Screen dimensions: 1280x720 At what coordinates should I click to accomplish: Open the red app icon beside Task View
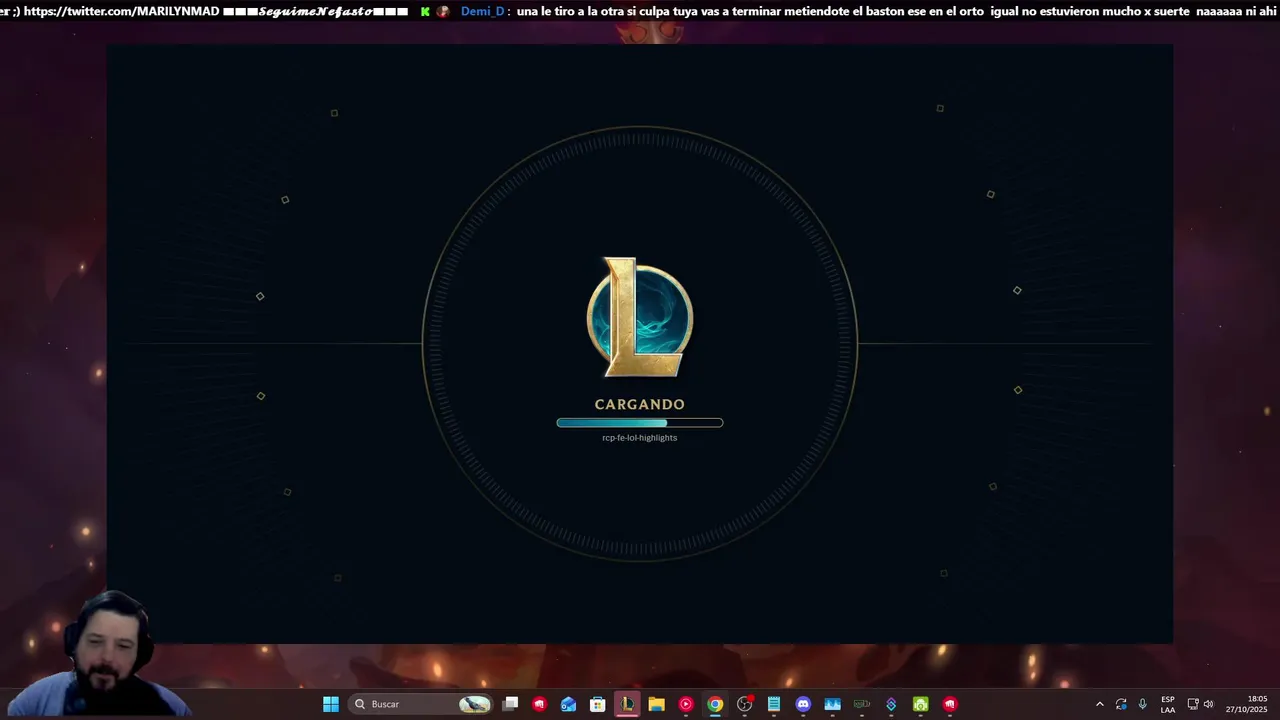(540, 704)
